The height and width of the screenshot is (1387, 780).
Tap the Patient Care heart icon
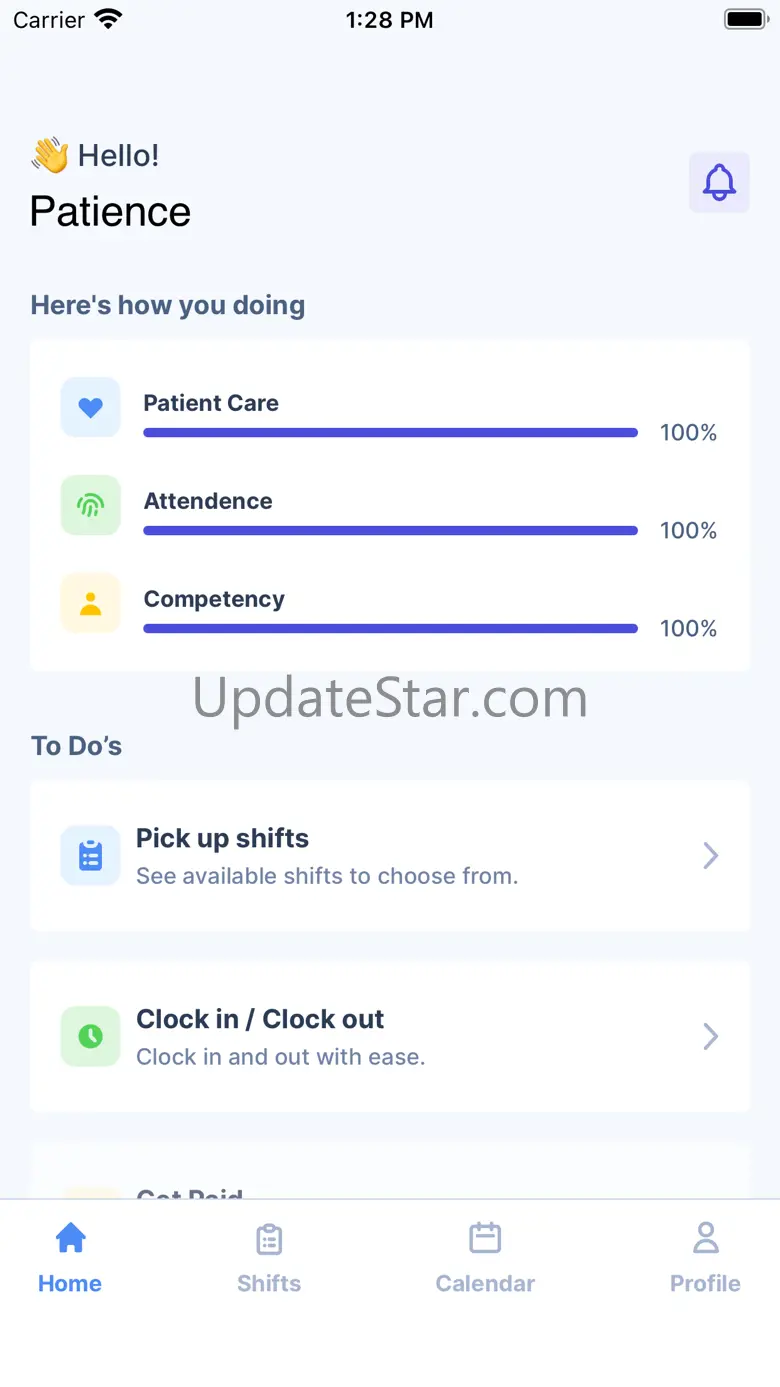tap(91, 407)
